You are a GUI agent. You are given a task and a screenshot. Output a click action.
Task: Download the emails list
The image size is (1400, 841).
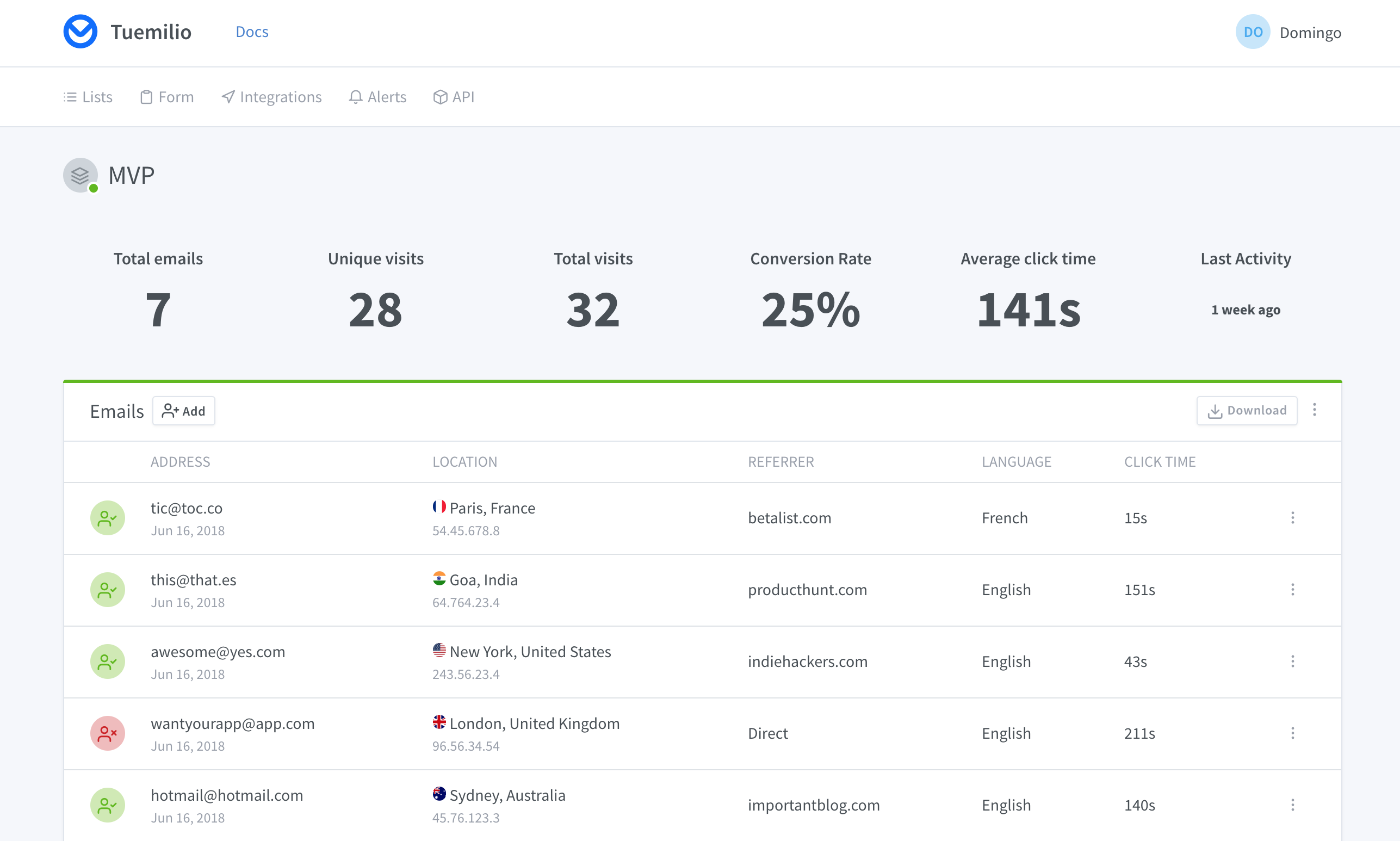(x=1247, y=410)
